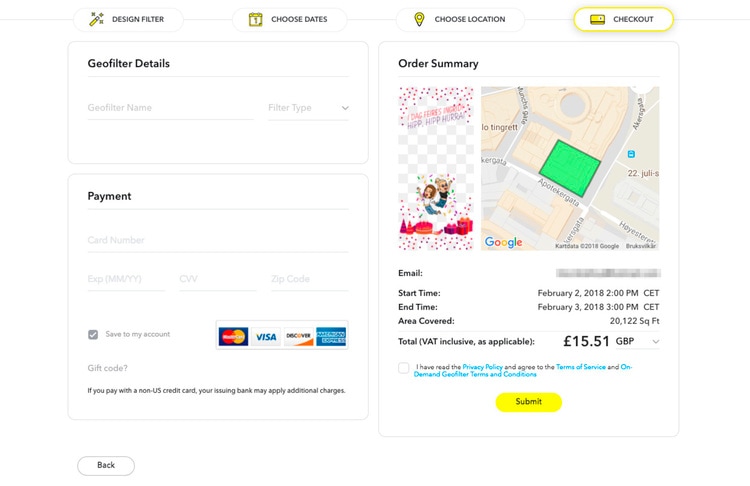Screen dimensions: 750x486
Task: Click the Choose Location pin icon
Action: coord(419,19)
